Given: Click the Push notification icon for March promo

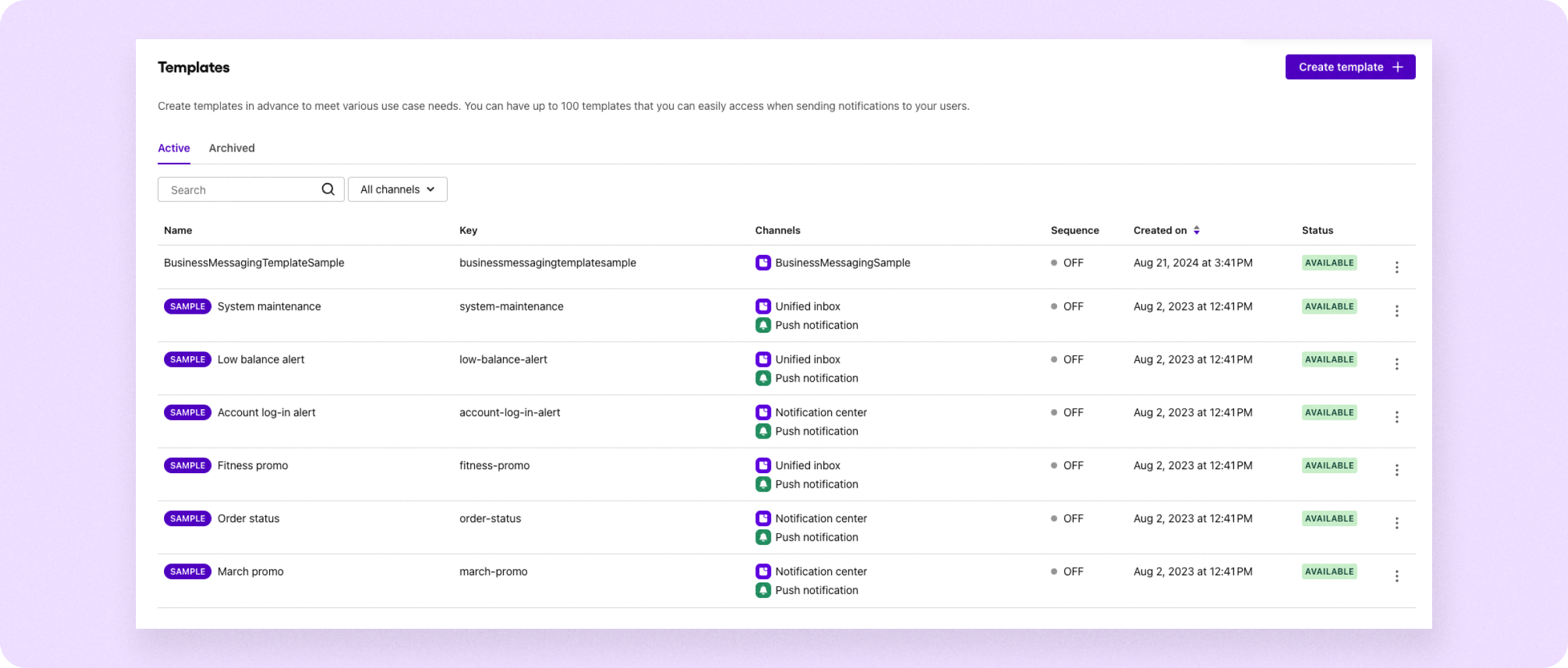Looking at the screenshot, I should point(763,590).
